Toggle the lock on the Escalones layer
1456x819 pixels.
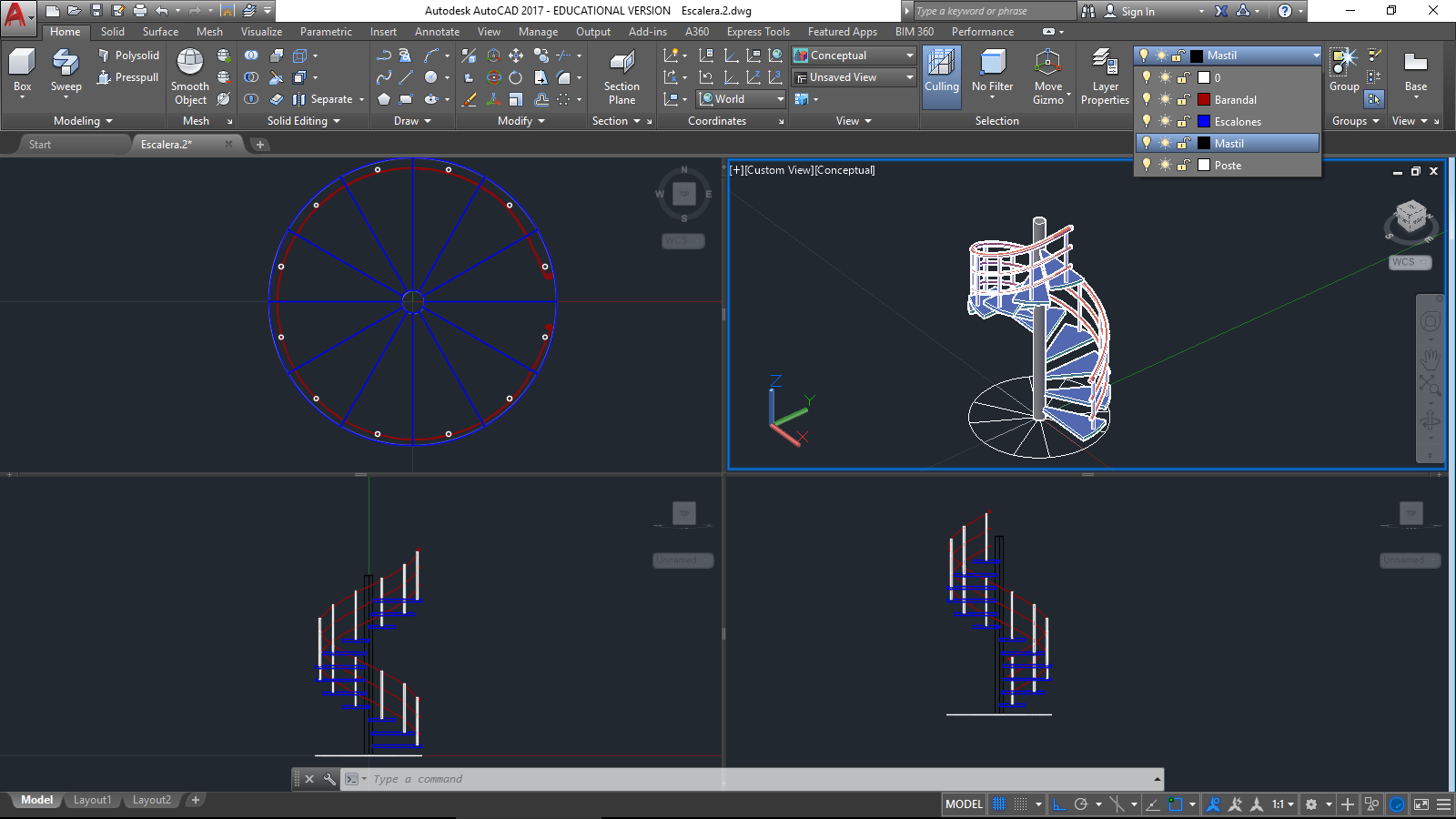pos(1184,122)
